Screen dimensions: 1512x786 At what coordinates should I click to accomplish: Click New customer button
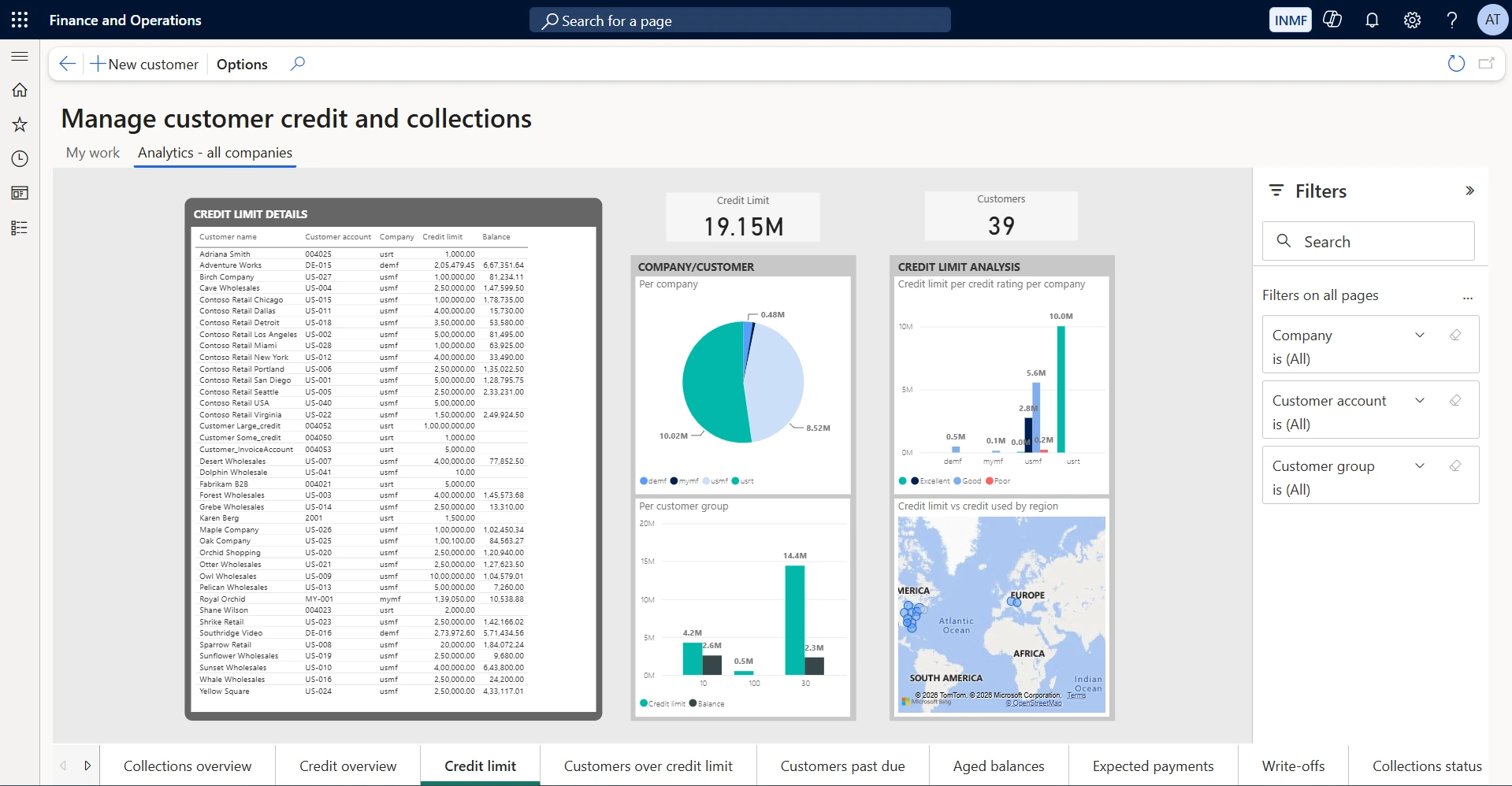point(144,64)
